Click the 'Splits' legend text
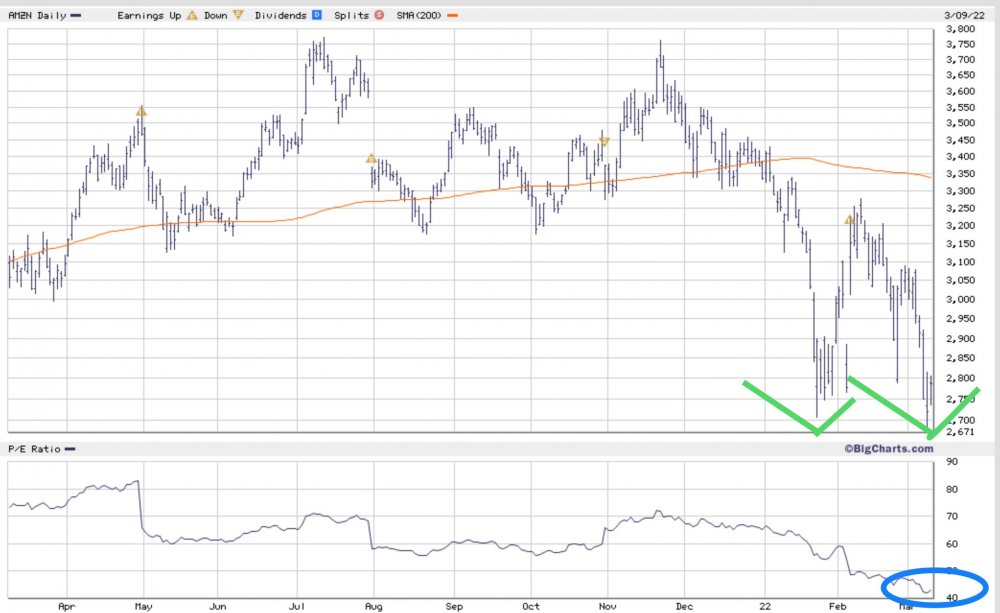 tap(351, 15)
